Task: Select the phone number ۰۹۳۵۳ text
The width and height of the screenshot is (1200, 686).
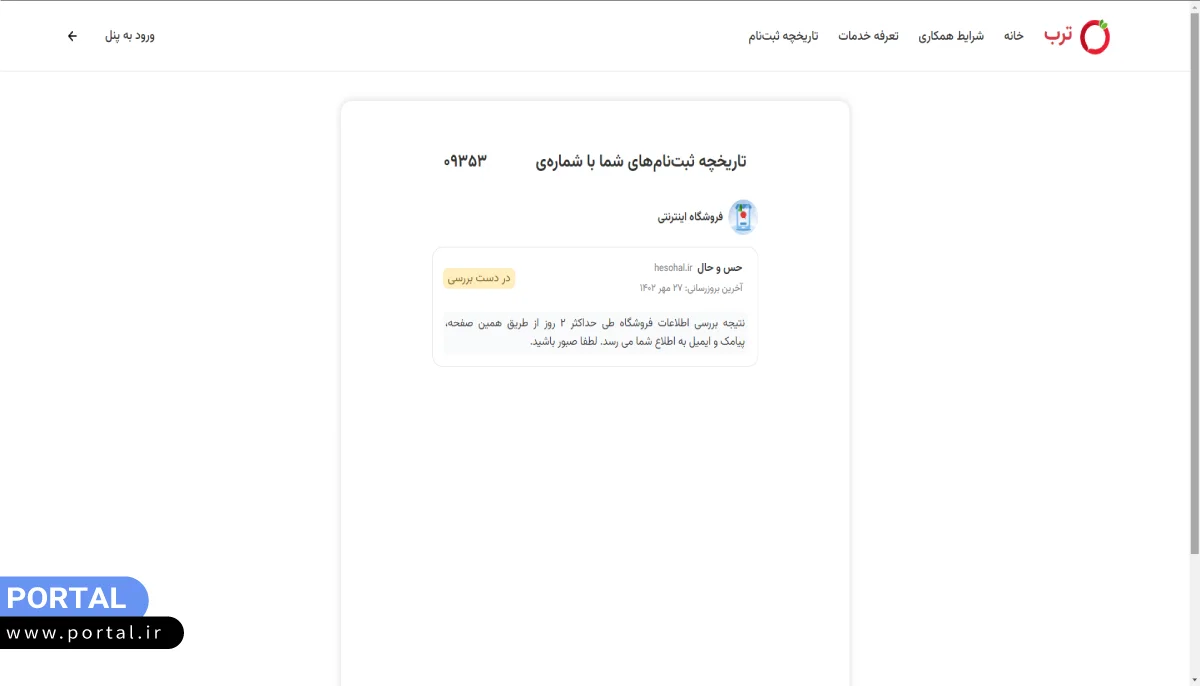Action: point(466,160)
